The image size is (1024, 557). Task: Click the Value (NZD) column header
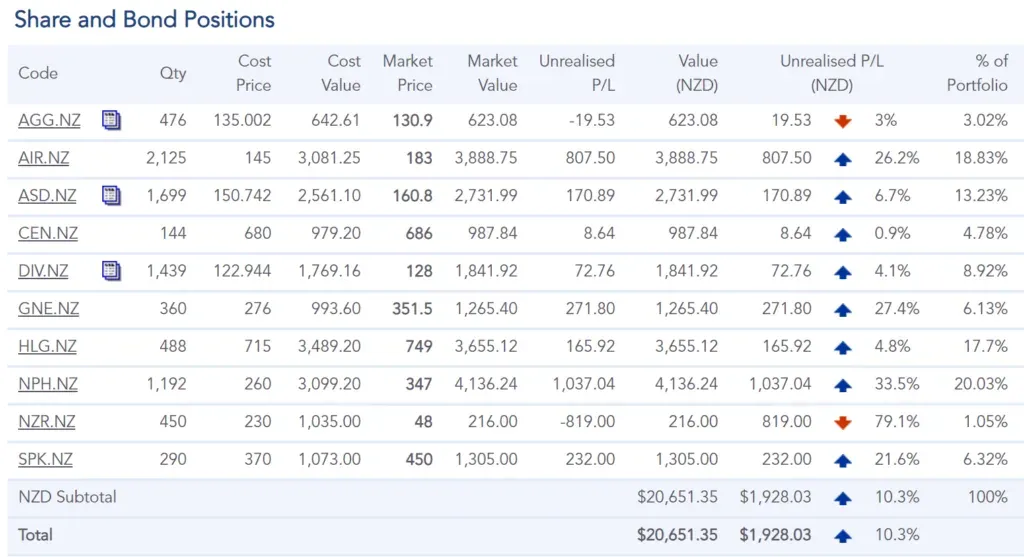[697, 73]
